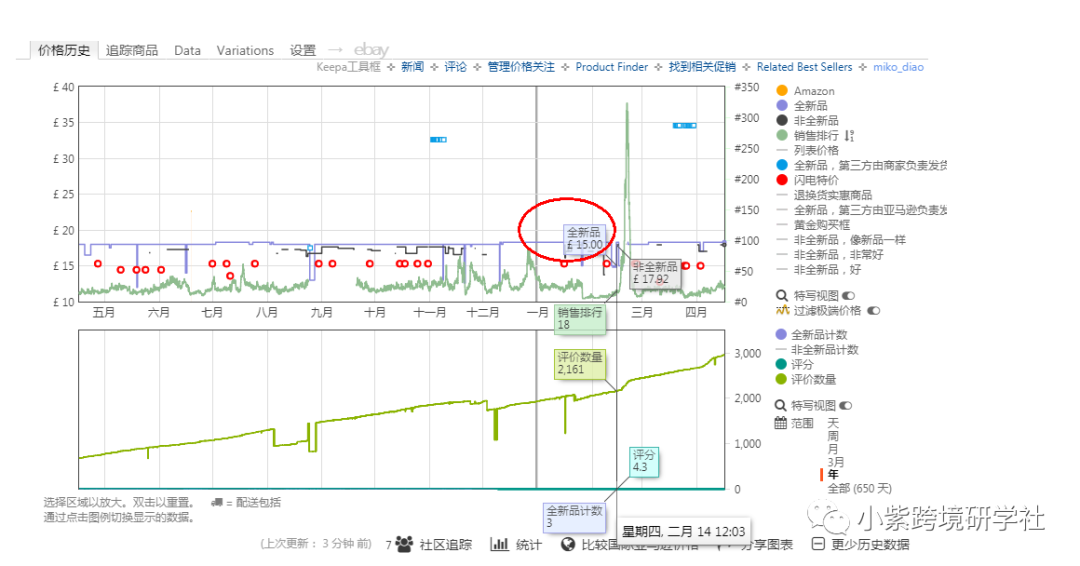The image size is (1080, 566).
Task: Switch to the Variations tab
Action: point(245,50)
